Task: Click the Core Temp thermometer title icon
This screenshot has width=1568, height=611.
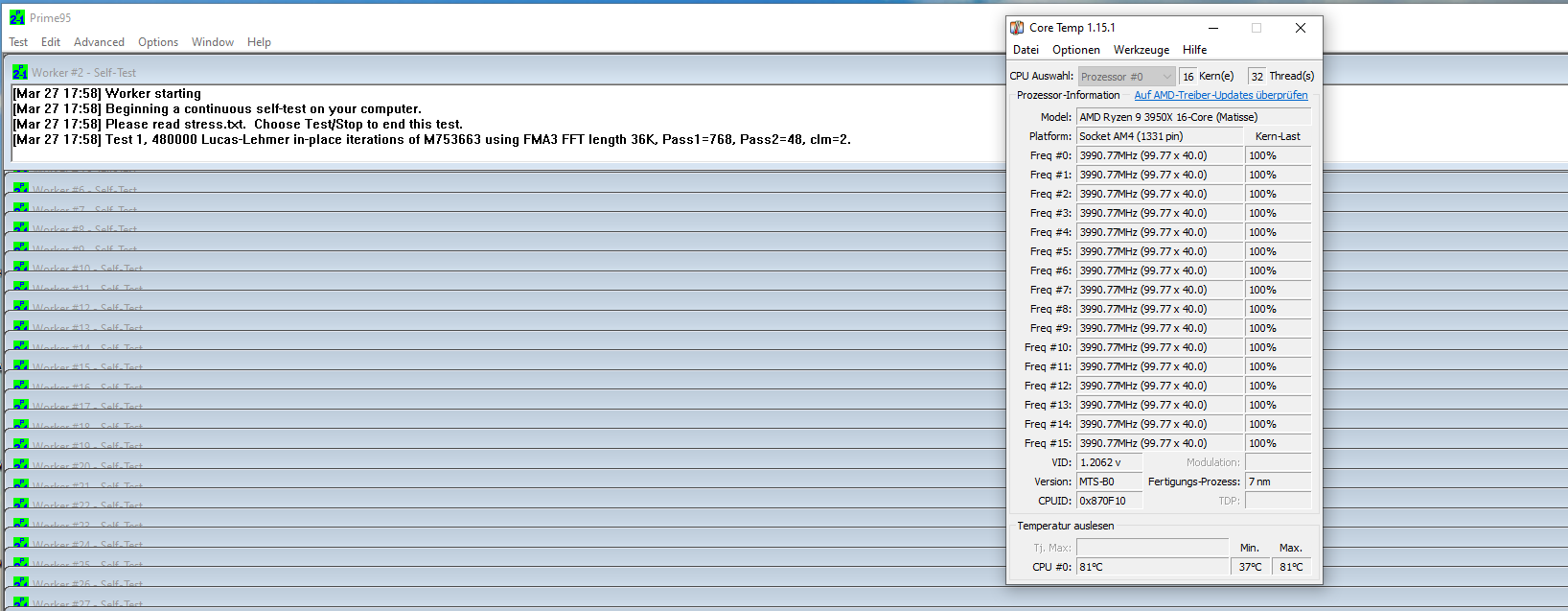Action: tap(1017, 28)
